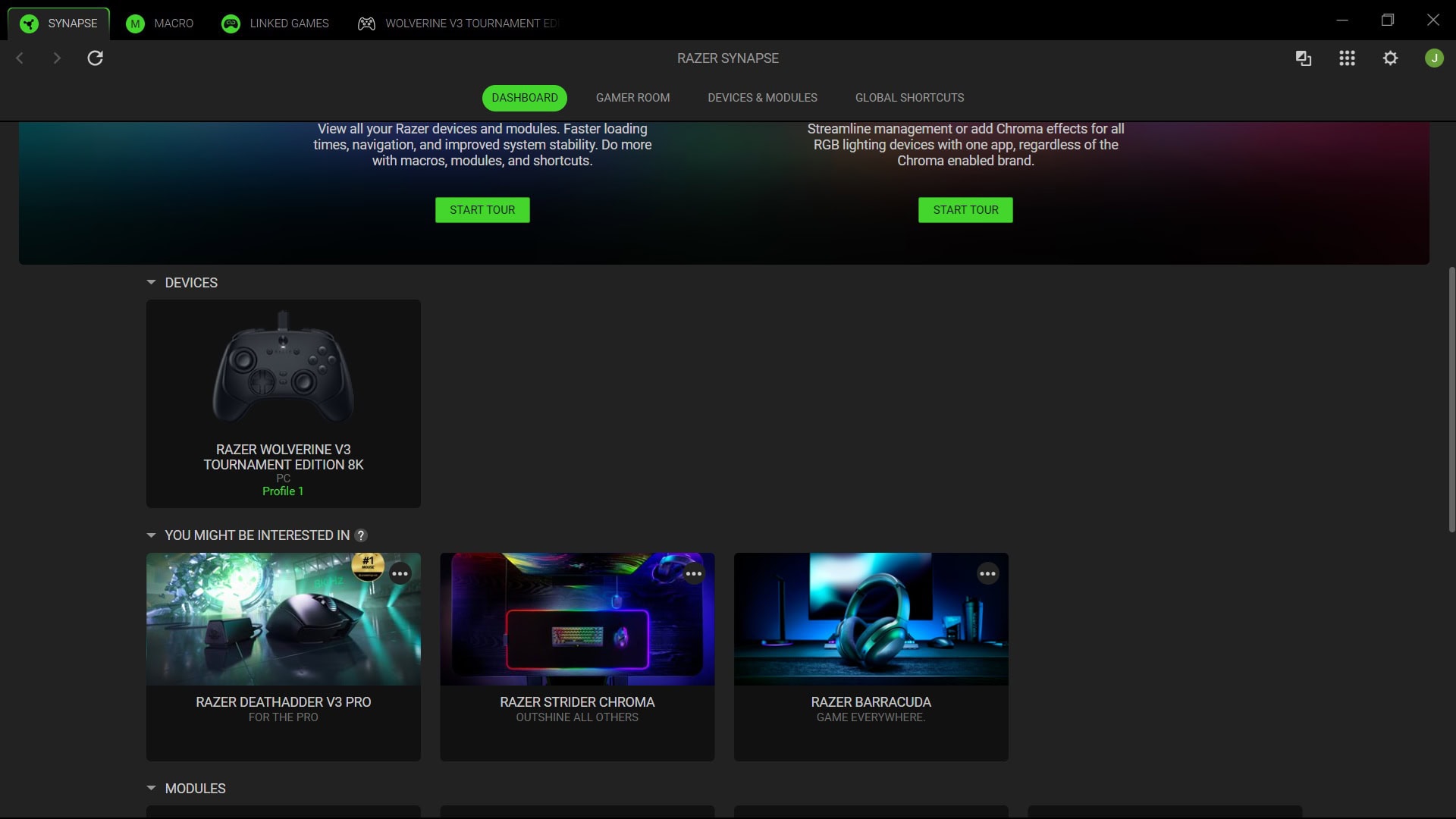Select the Macro module icon

coord(135,23)
